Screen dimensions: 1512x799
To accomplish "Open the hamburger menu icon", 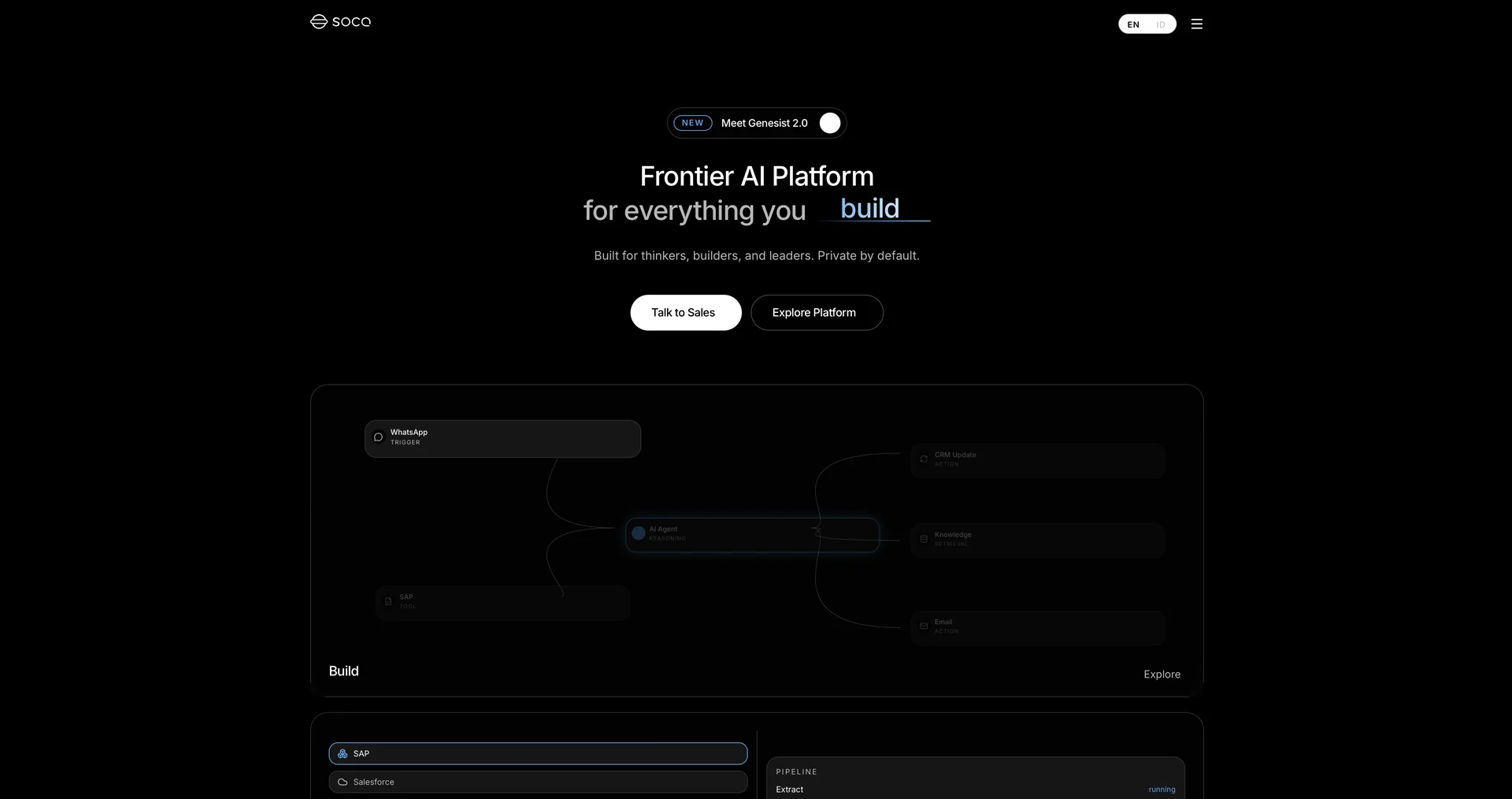I will [x=1196, y=24].
